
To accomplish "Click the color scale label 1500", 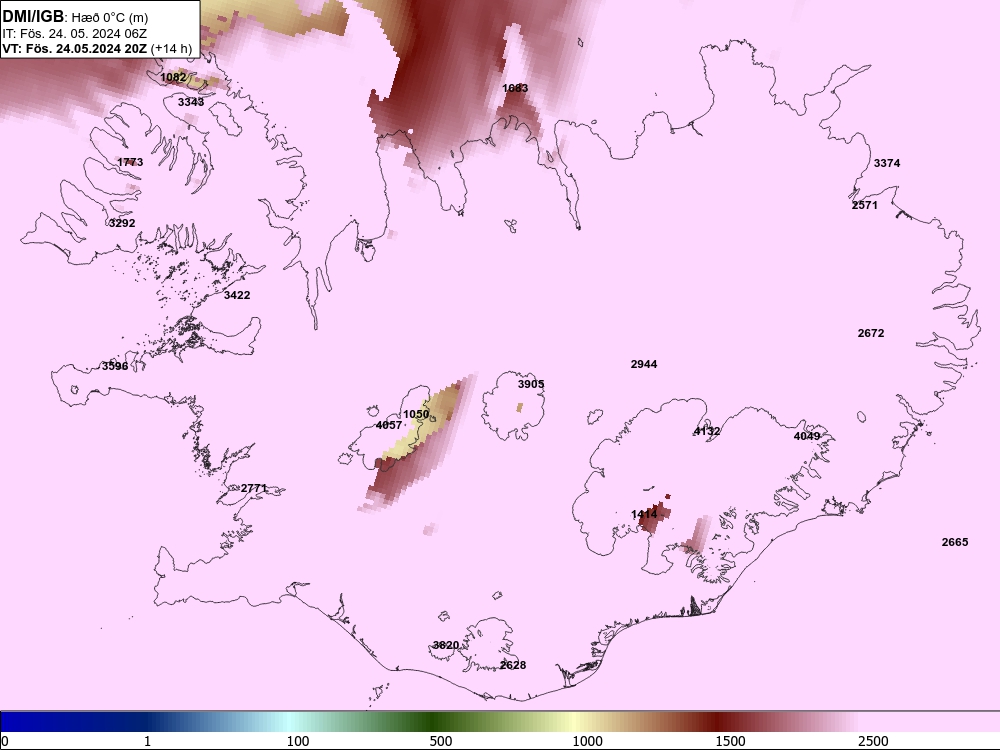I will (730, 742).
